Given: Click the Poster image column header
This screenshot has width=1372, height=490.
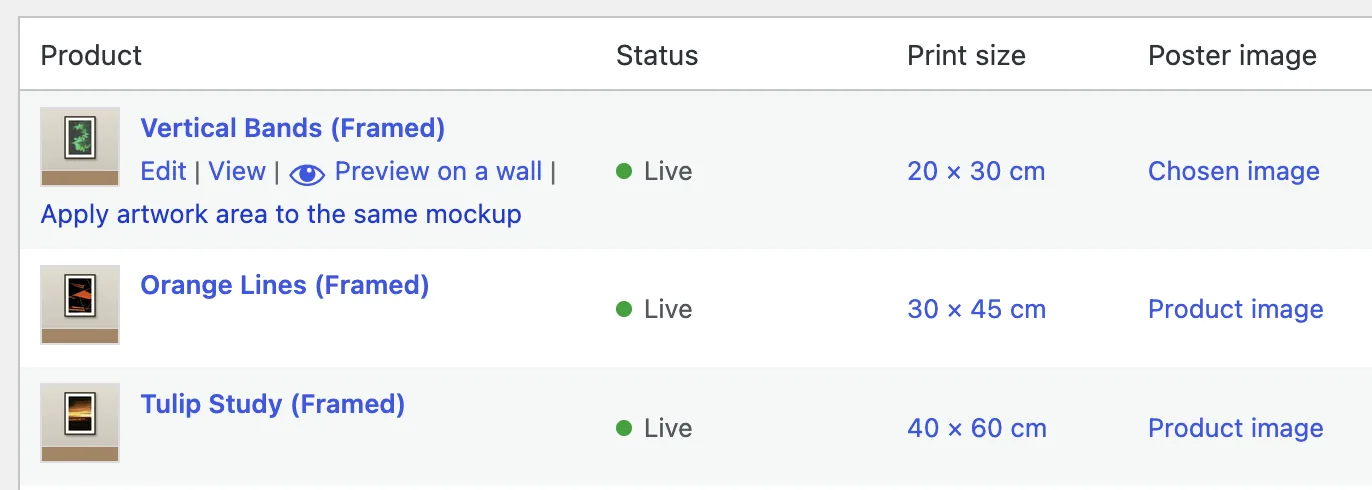Looking at the screenshot, I should (1232, 55).
